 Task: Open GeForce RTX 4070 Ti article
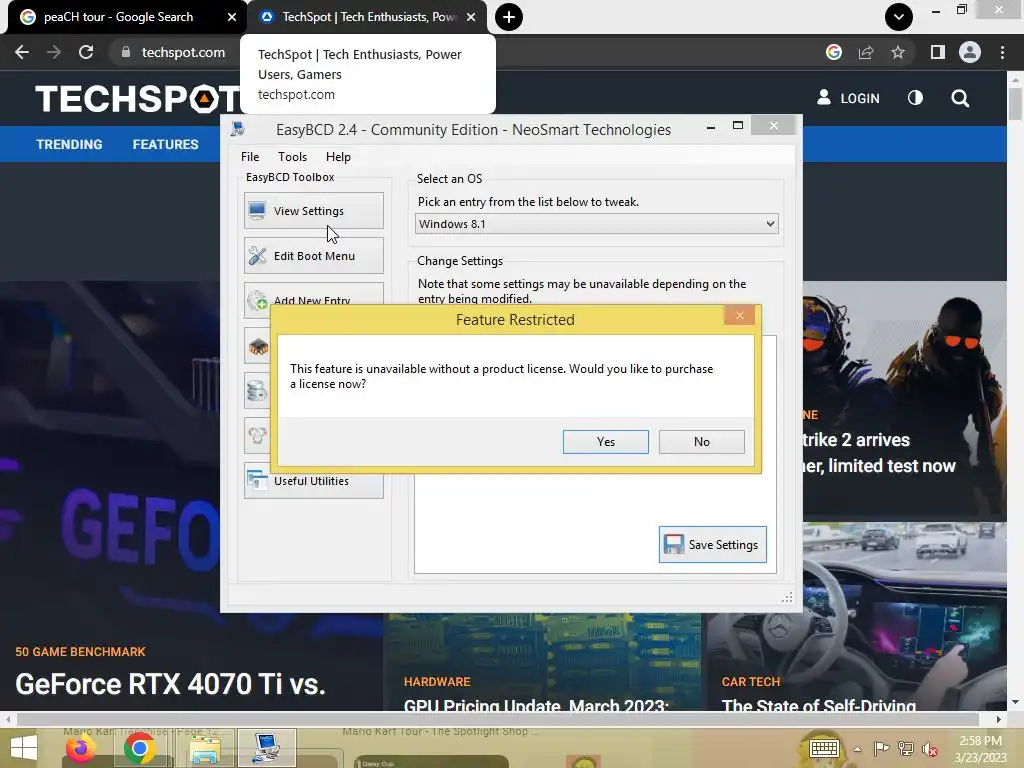(170, 684)
